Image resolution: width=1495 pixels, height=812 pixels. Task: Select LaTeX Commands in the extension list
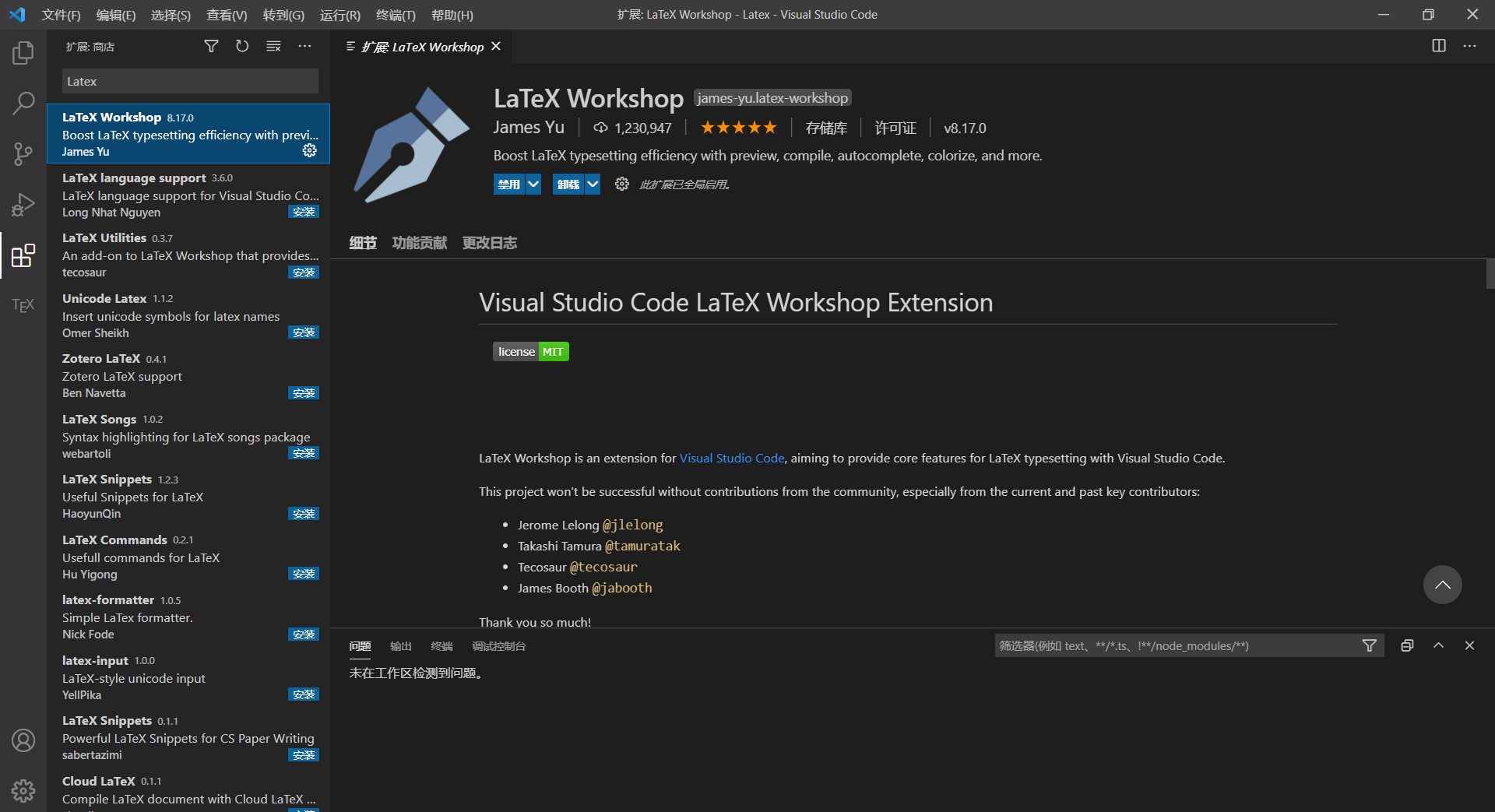188,557
